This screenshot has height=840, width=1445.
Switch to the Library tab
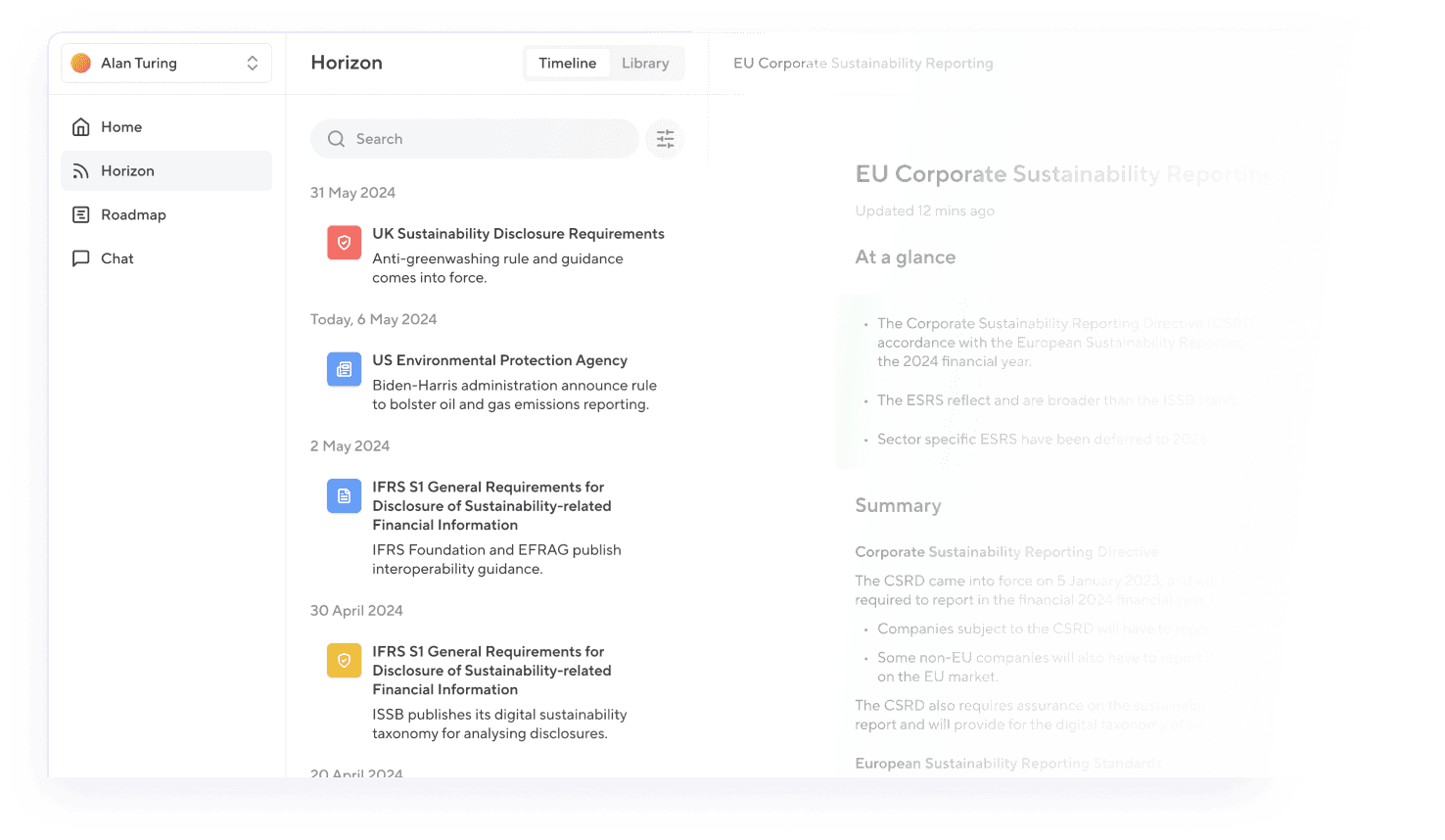tap(645, 63)
